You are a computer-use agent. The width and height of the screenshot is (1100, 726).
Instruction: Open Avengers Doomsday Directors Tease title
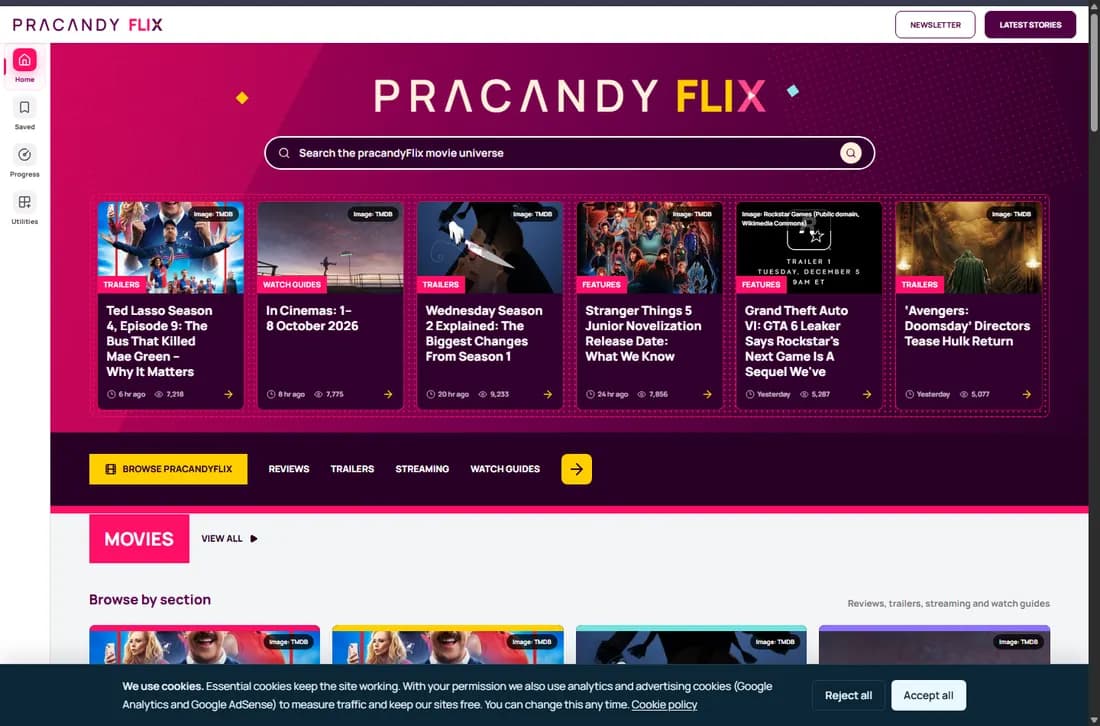[967, 325]
